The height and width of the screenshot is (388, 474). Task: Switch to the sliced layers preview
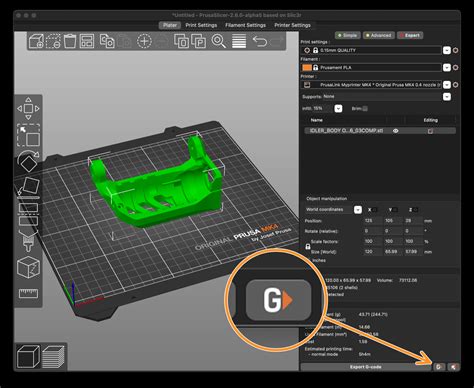53,357
